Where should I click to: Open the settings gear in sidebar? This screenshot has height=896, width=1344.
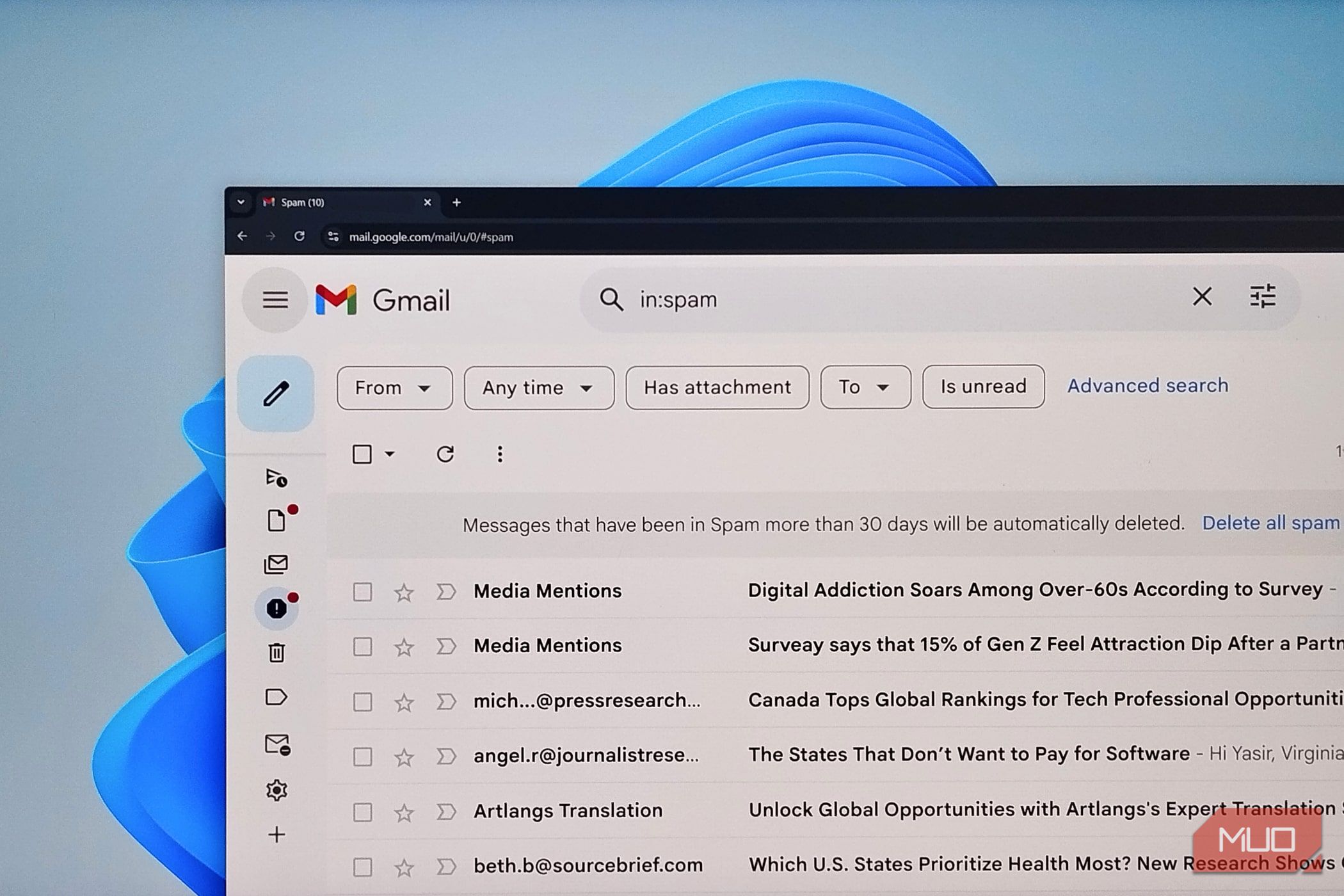pos(276,790)
